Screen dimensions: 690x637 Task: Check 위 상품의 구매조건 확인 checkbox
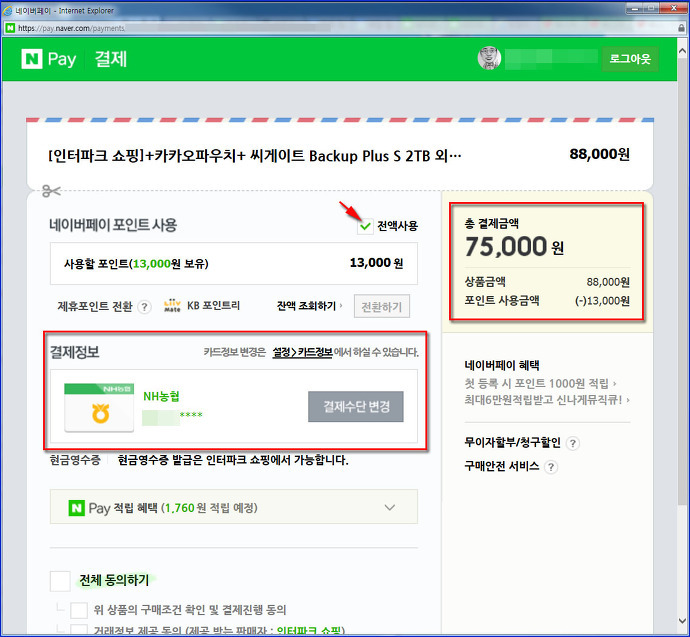point(79,611)
